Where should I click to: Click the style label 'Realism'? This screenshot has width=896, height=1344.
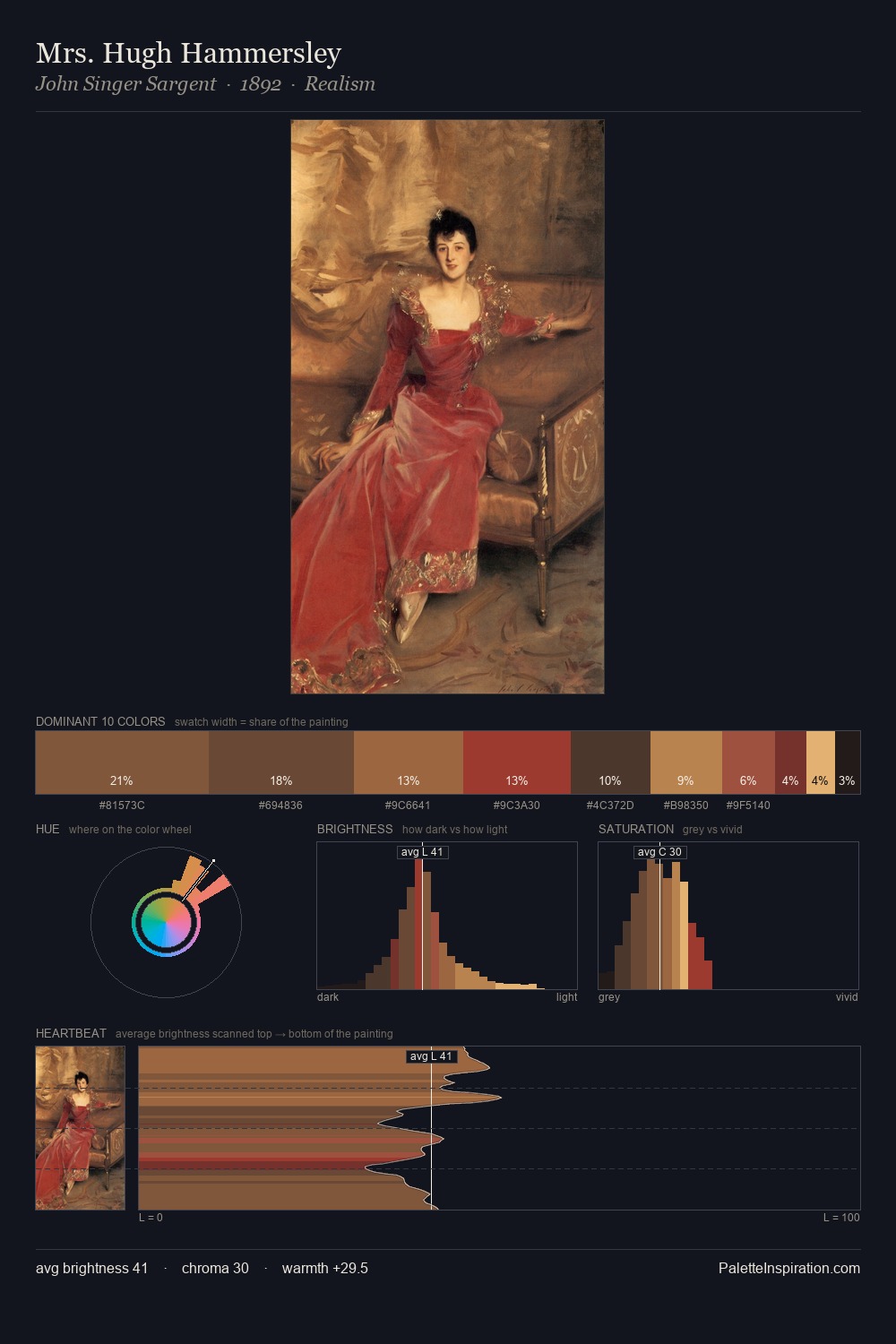pos(340,84)
